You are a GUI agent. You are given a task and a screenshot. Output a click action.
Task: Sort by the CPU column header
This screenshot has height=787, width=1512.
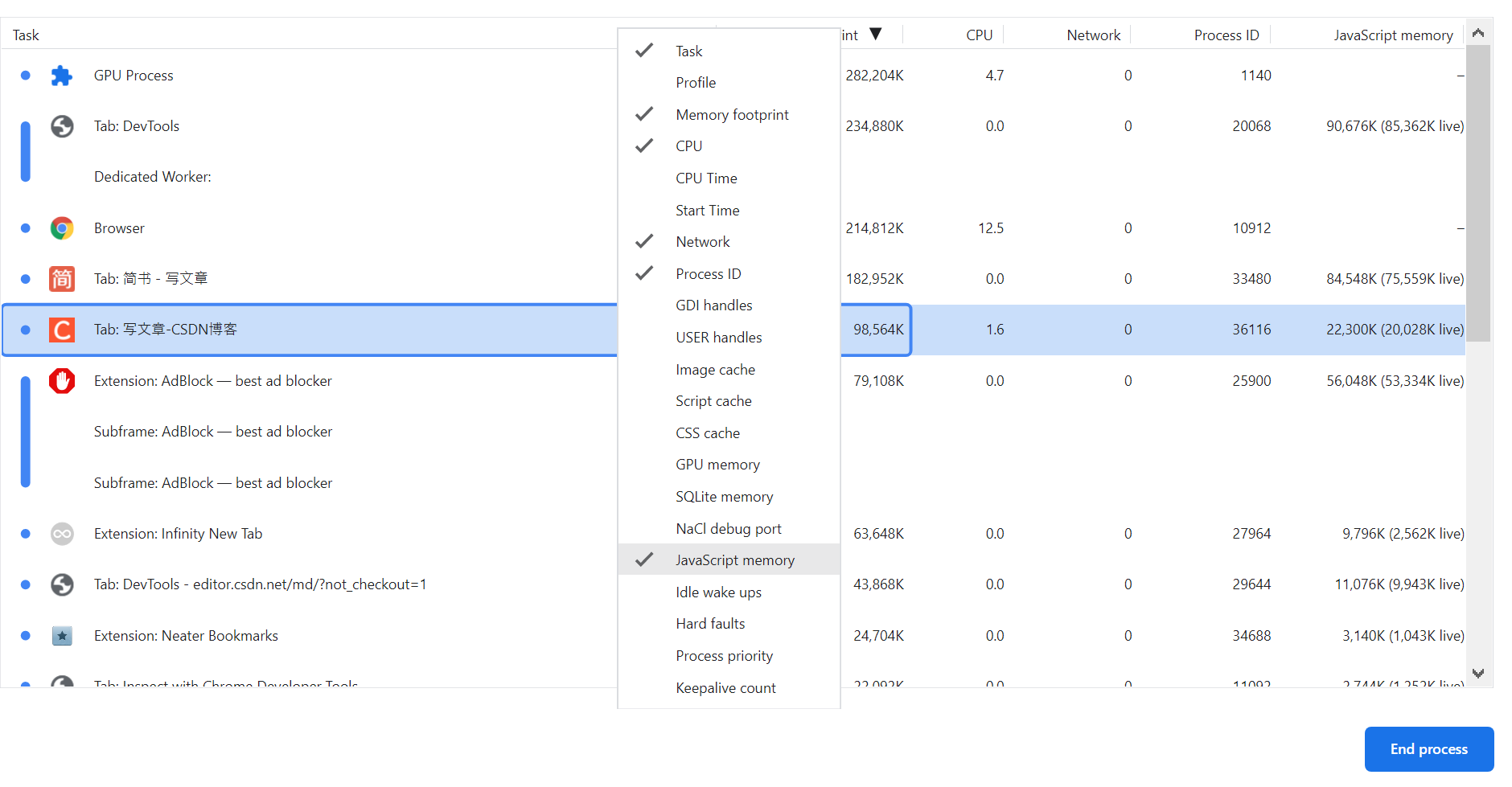pyautogui.click(x=979, y=35)
